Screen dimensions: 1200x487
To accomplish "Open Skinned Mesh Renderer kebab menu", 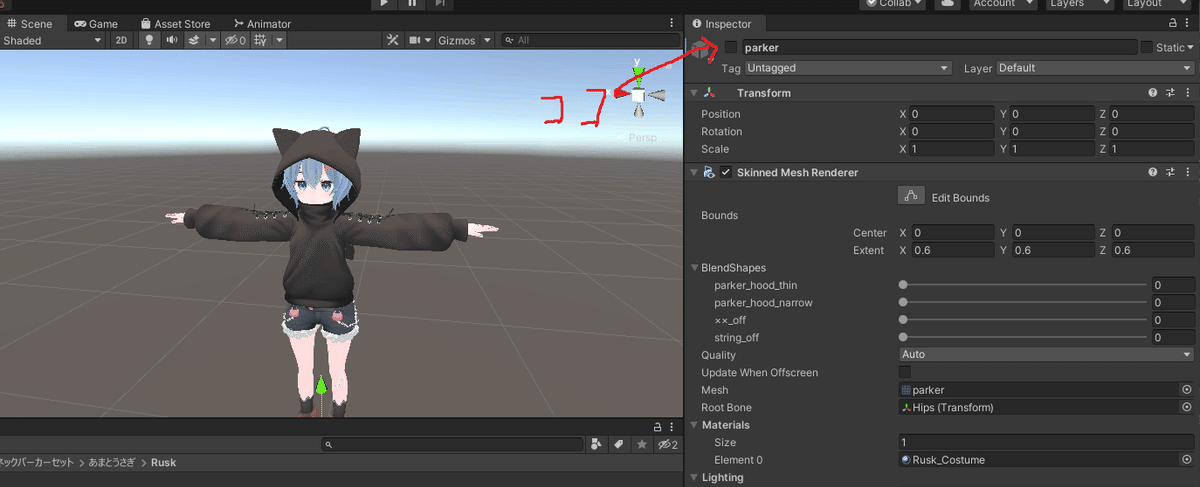I will pyautogui.click(x=1188, y=173).
